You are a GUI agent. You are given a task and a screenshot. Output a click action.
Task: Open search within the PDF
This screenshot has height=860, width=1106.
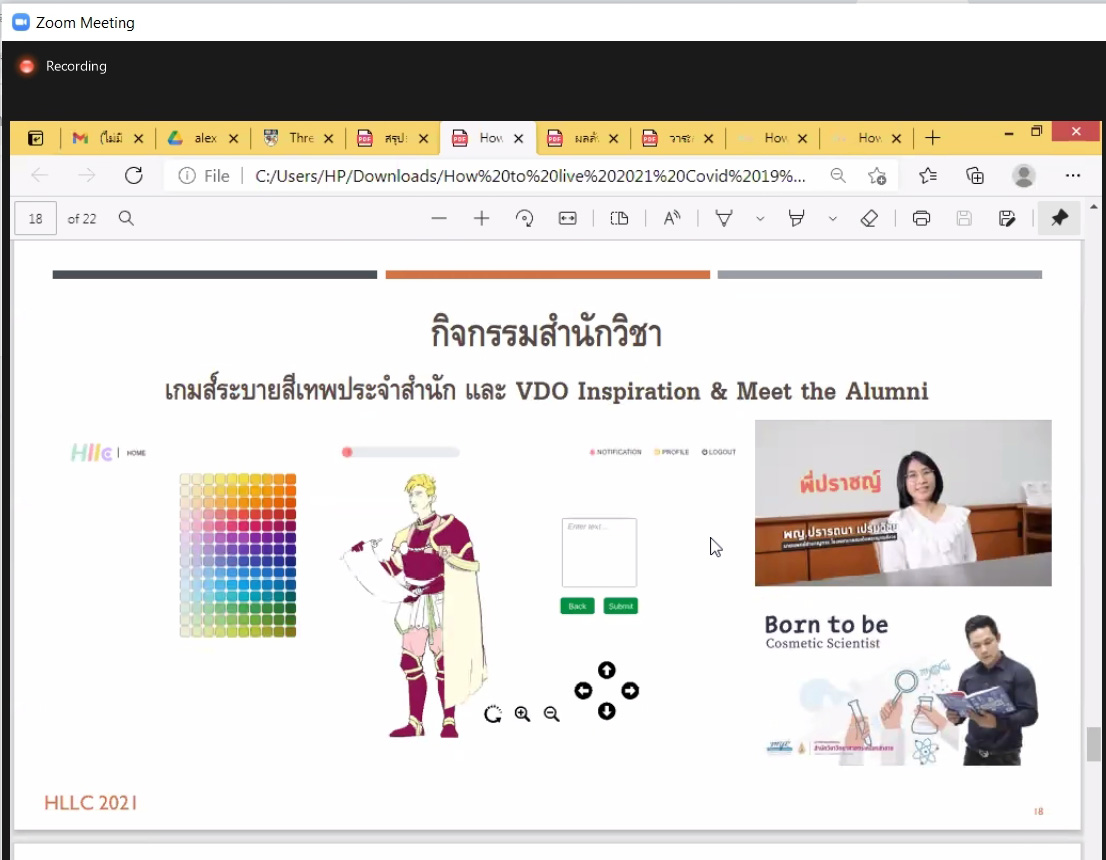(x=126, y=218)
